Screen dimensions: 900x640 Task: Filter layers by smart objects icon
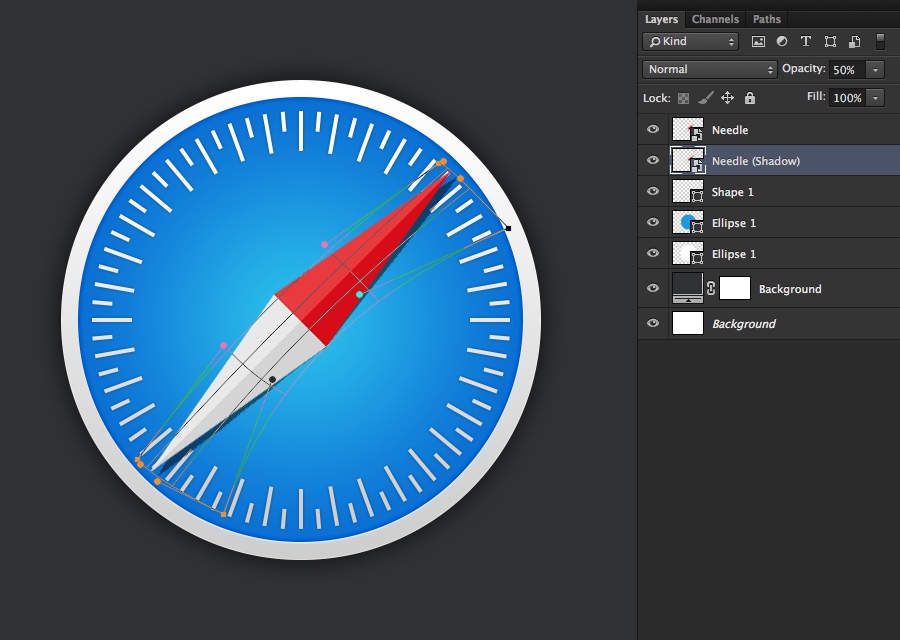(855, 41)
